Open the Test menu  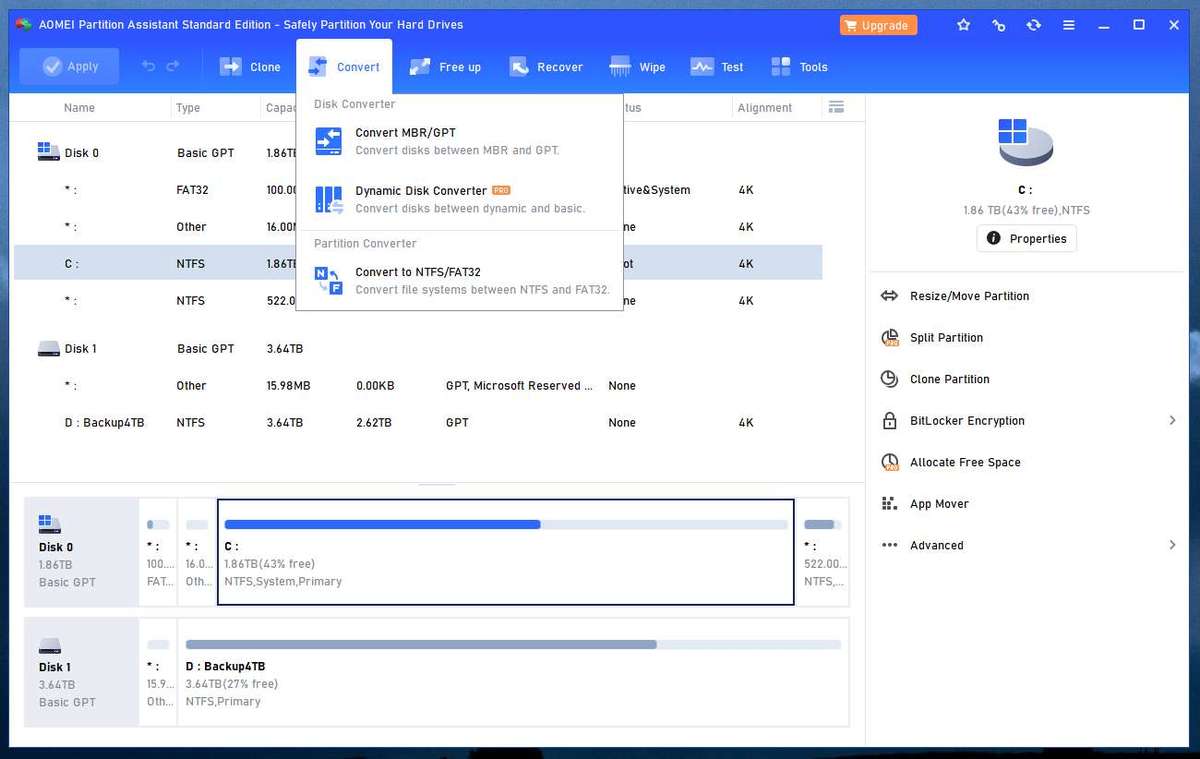(717, 67)
